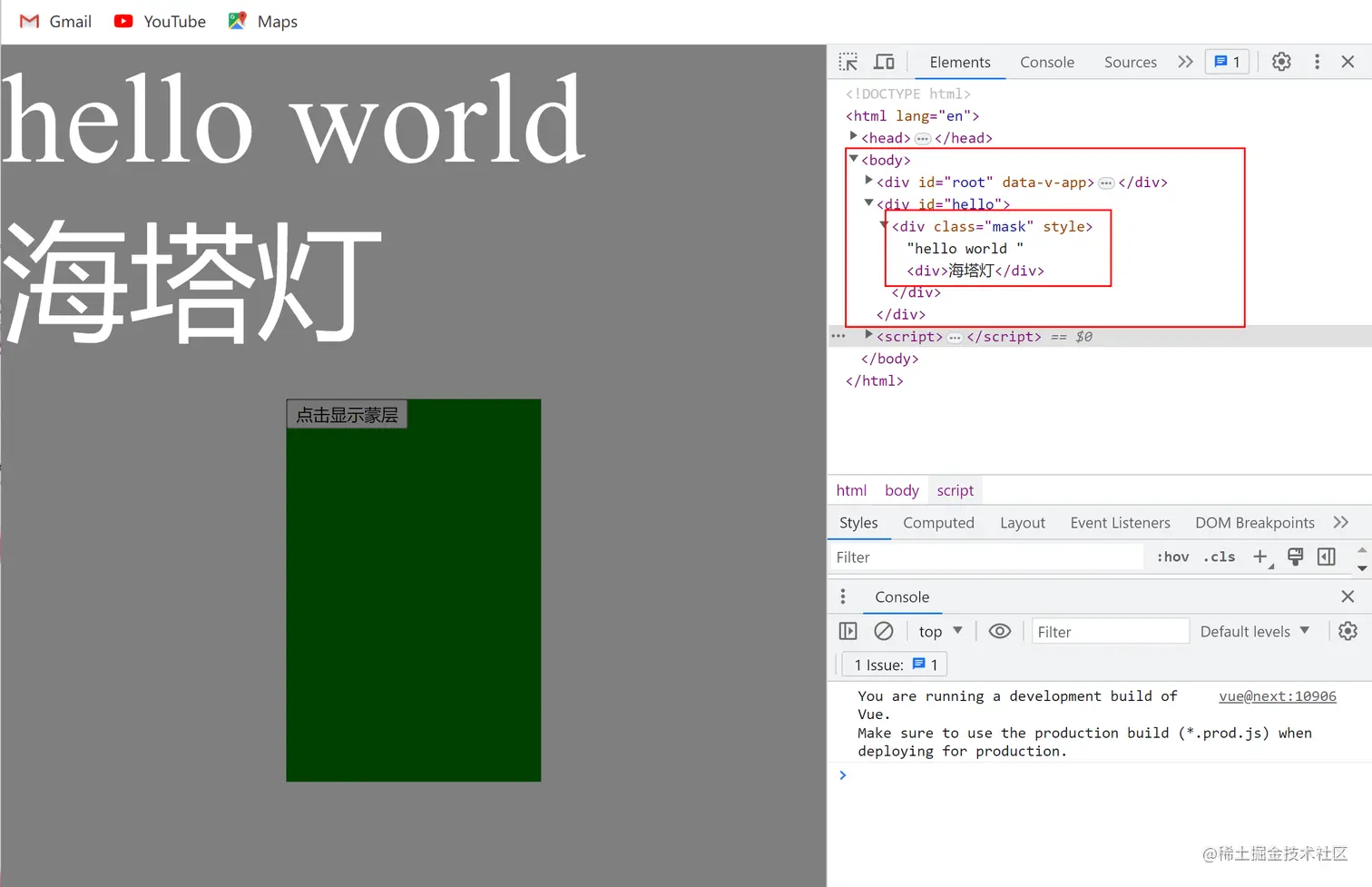Open the DOM Breakpoints pane tab
Image resolution: width=1372 pixels, height=887 pixels.
point(1255,523)
